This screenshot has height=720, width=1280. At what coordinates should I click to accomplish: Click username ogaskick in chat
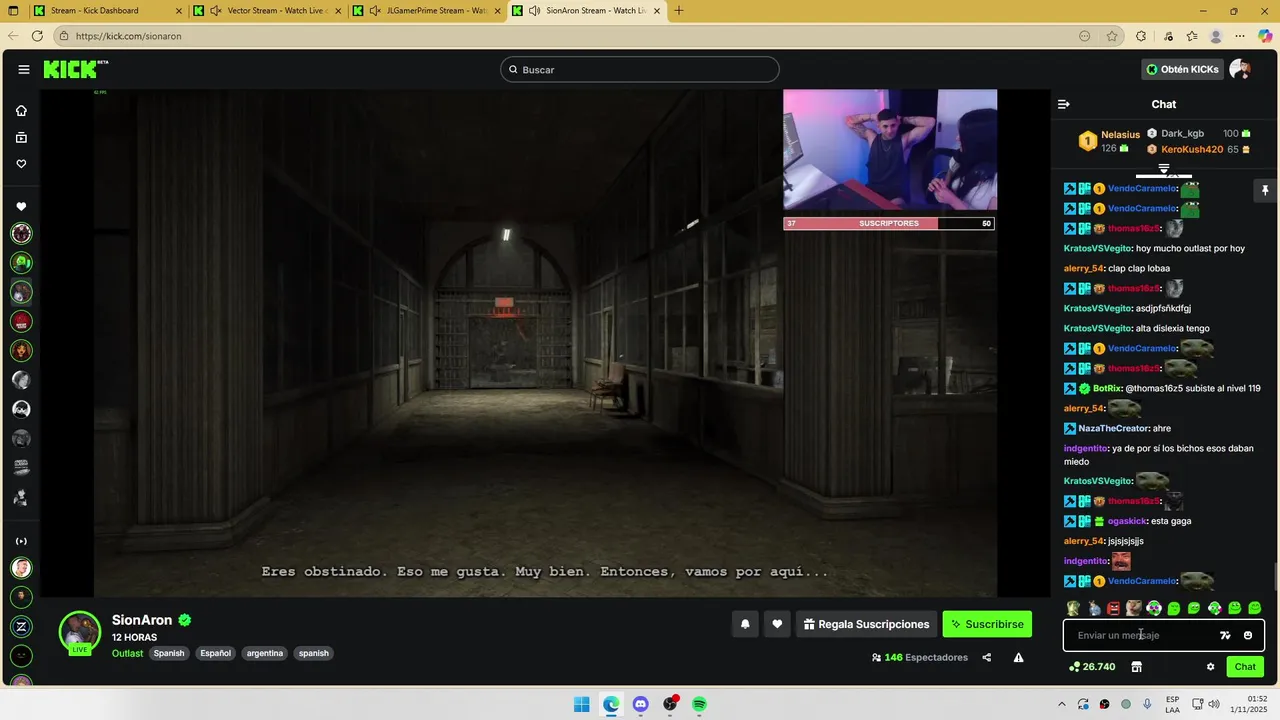[1127, 521]
